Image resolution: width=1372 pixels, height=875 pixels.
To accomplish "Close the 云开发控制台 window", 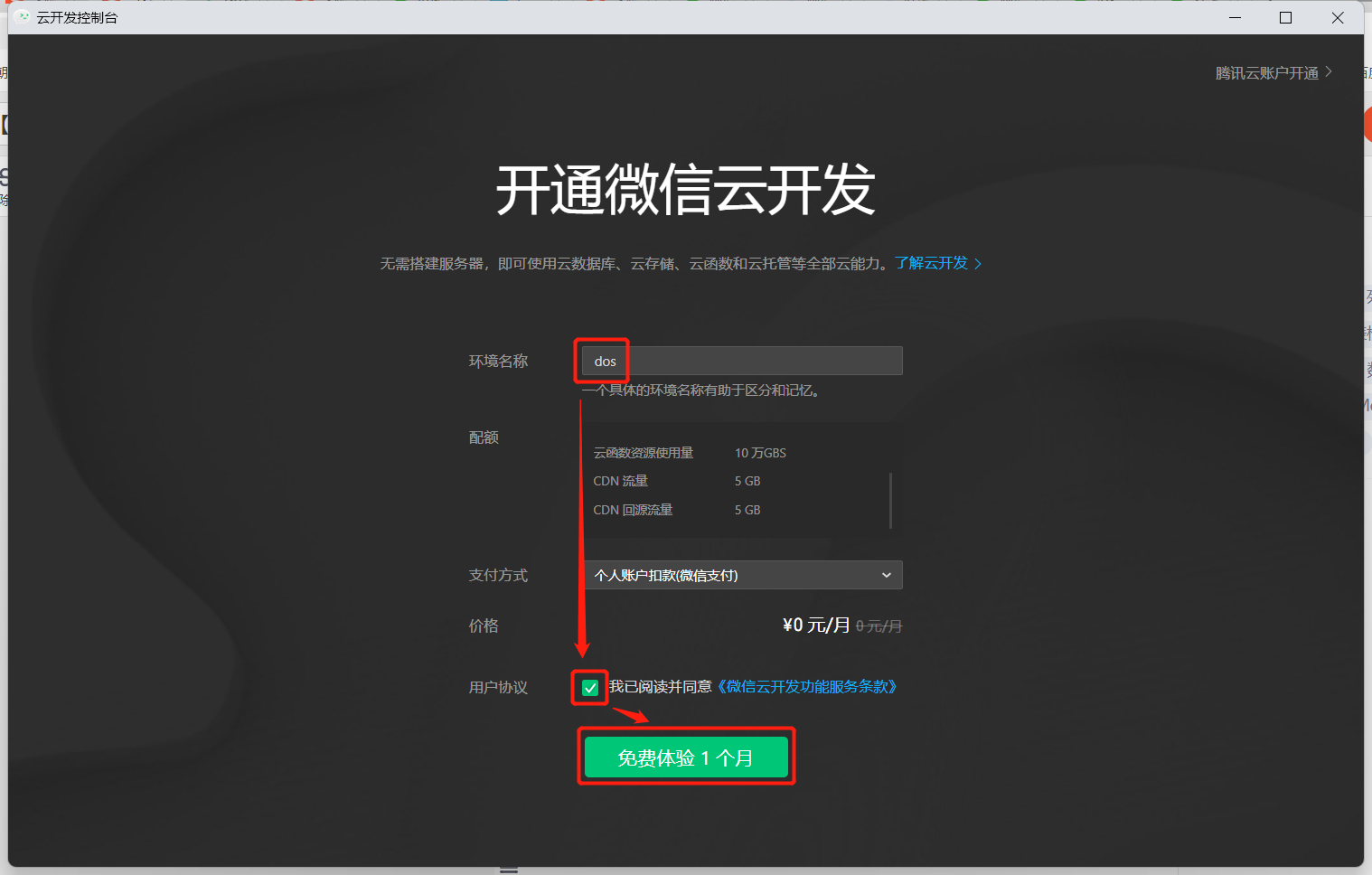I will [x=1338, y=17].
